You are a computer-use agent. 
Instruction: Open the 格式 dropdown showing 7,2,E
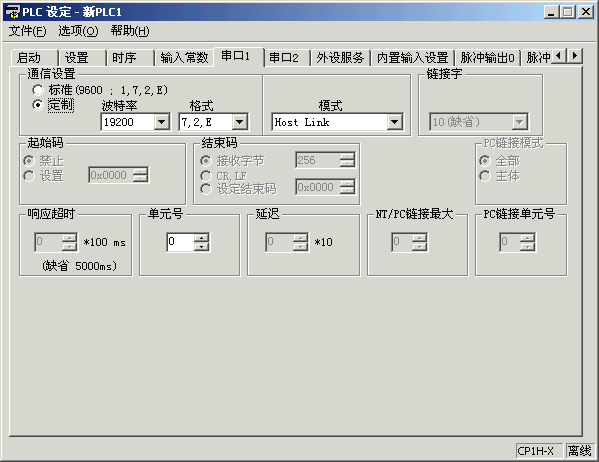(240, 122)
